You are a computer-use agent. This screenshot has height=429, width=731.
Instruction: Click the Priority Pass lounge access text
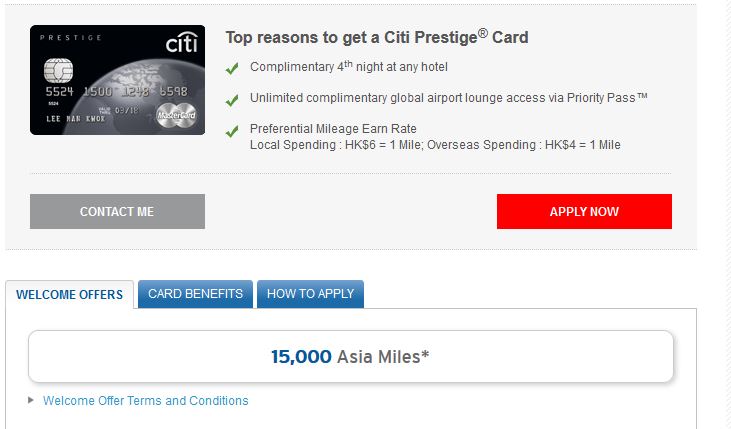pos(449,98)
